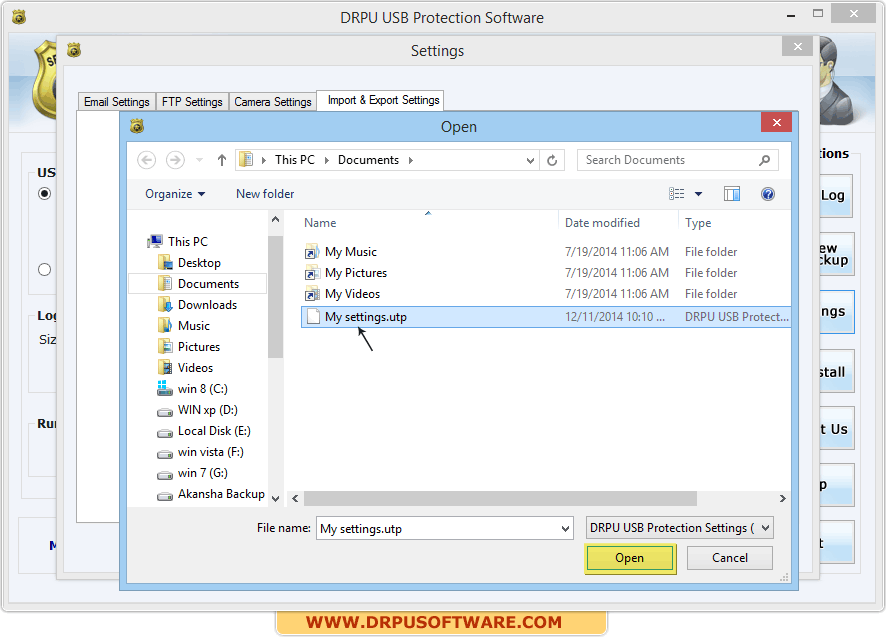Click the WIN xp (D:) drive icon
Viewport: 886px width, 638px height.
click(165, 413)
